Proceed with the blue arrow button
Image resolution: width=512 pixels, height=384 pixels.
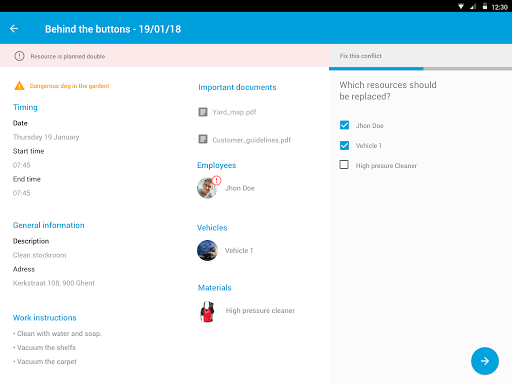click(485, 361)
